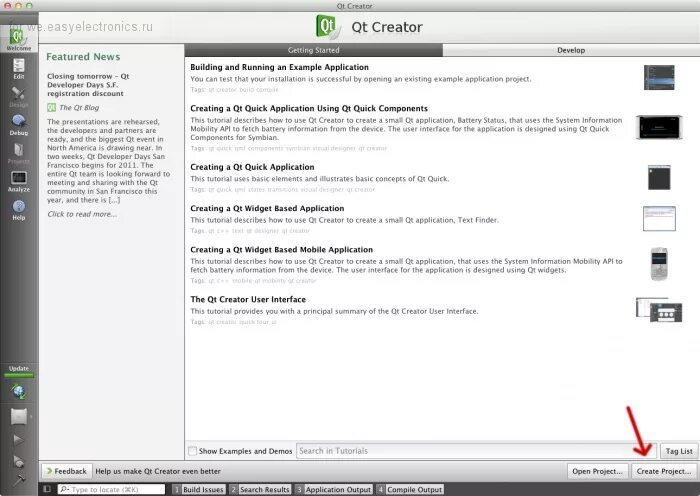This screenshot has height=496, width=700.
Task: Enable Show Examples and Demos checkbox
Action: (192, 451)
